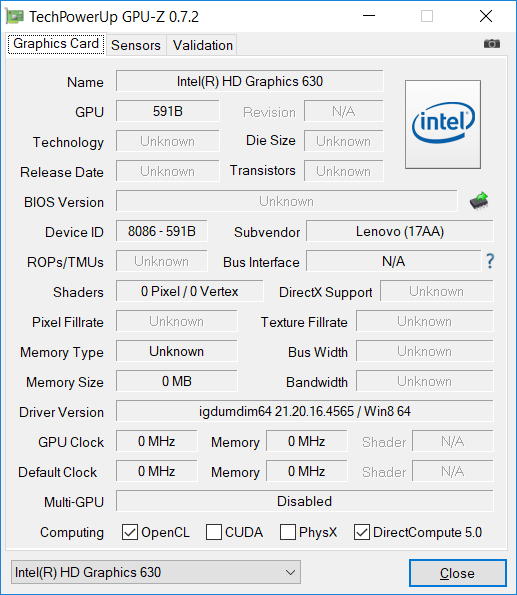Minimize the GPU-Z window

click(x=369, y=16)
